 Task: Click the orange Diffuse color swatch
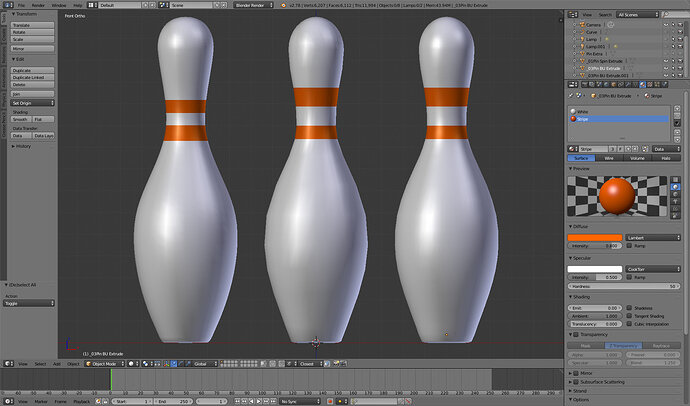tap(595, 238)
